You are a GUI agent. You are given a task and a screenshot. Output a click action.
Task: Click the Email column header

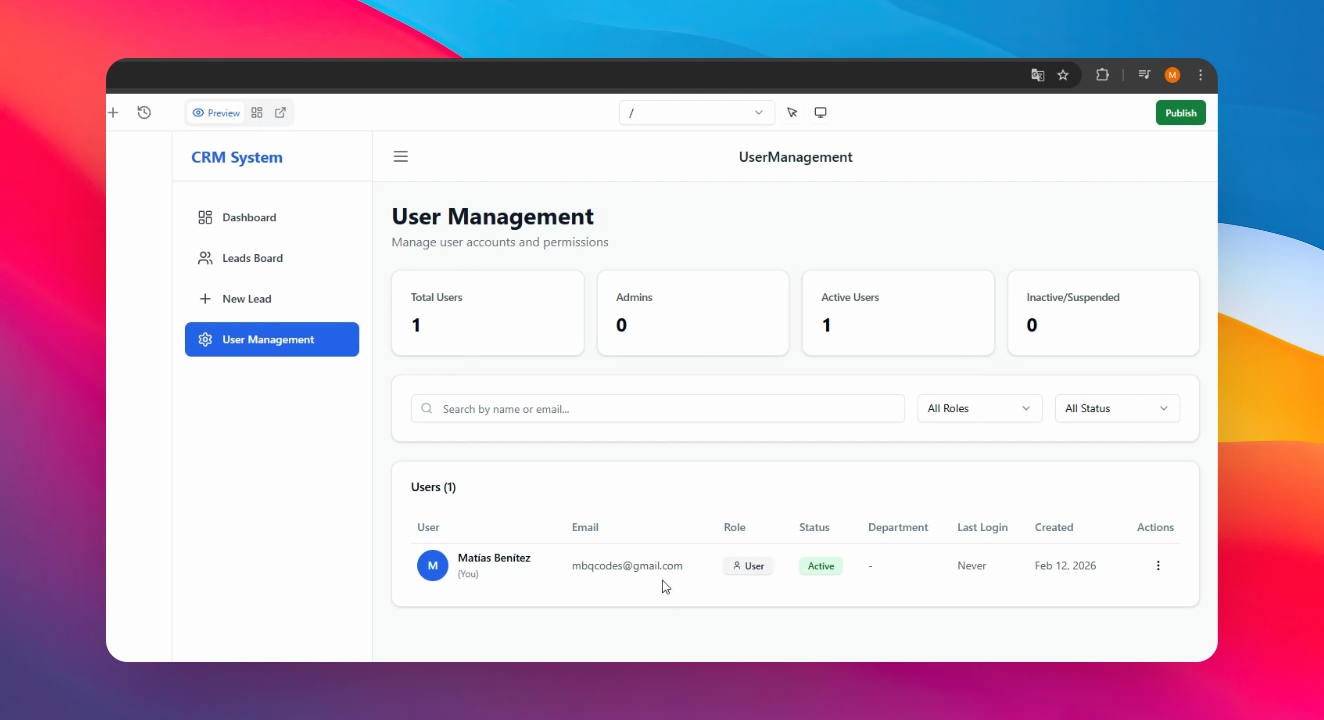pos(585,527)
